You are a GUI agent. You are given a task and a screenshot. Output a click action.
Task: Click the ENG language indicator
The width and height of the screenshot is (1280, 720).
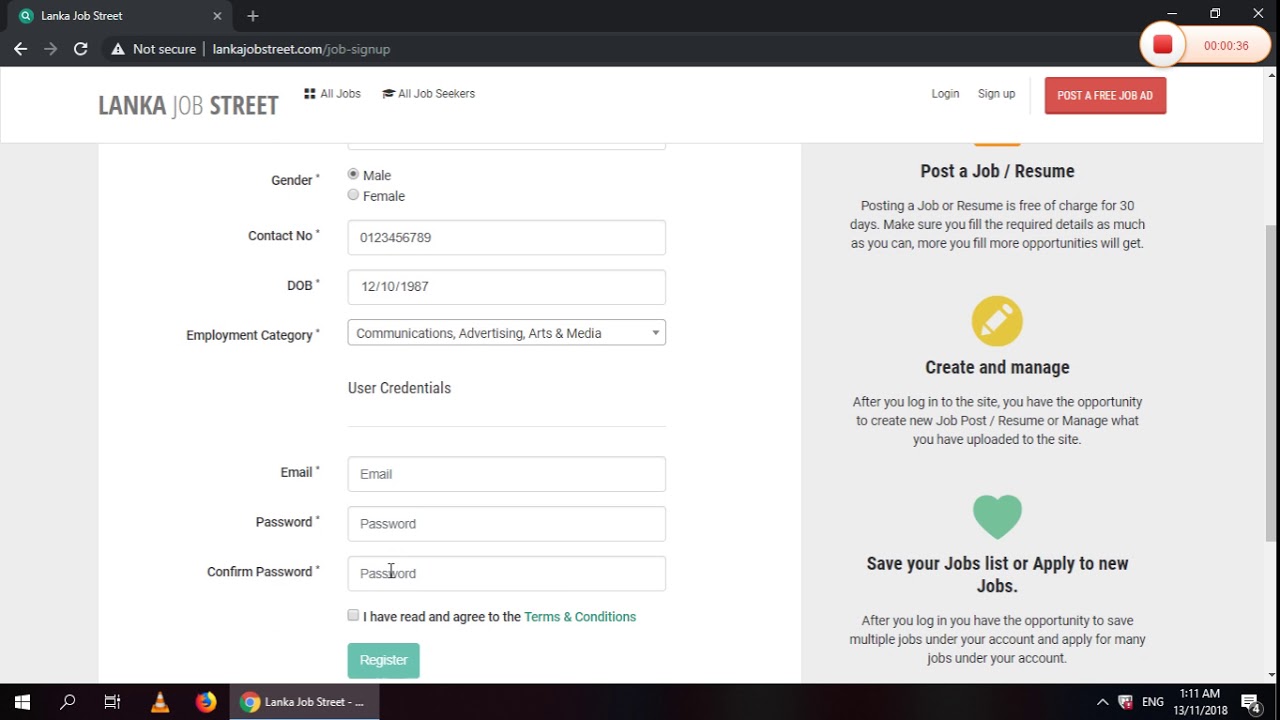coord(1153,702)
